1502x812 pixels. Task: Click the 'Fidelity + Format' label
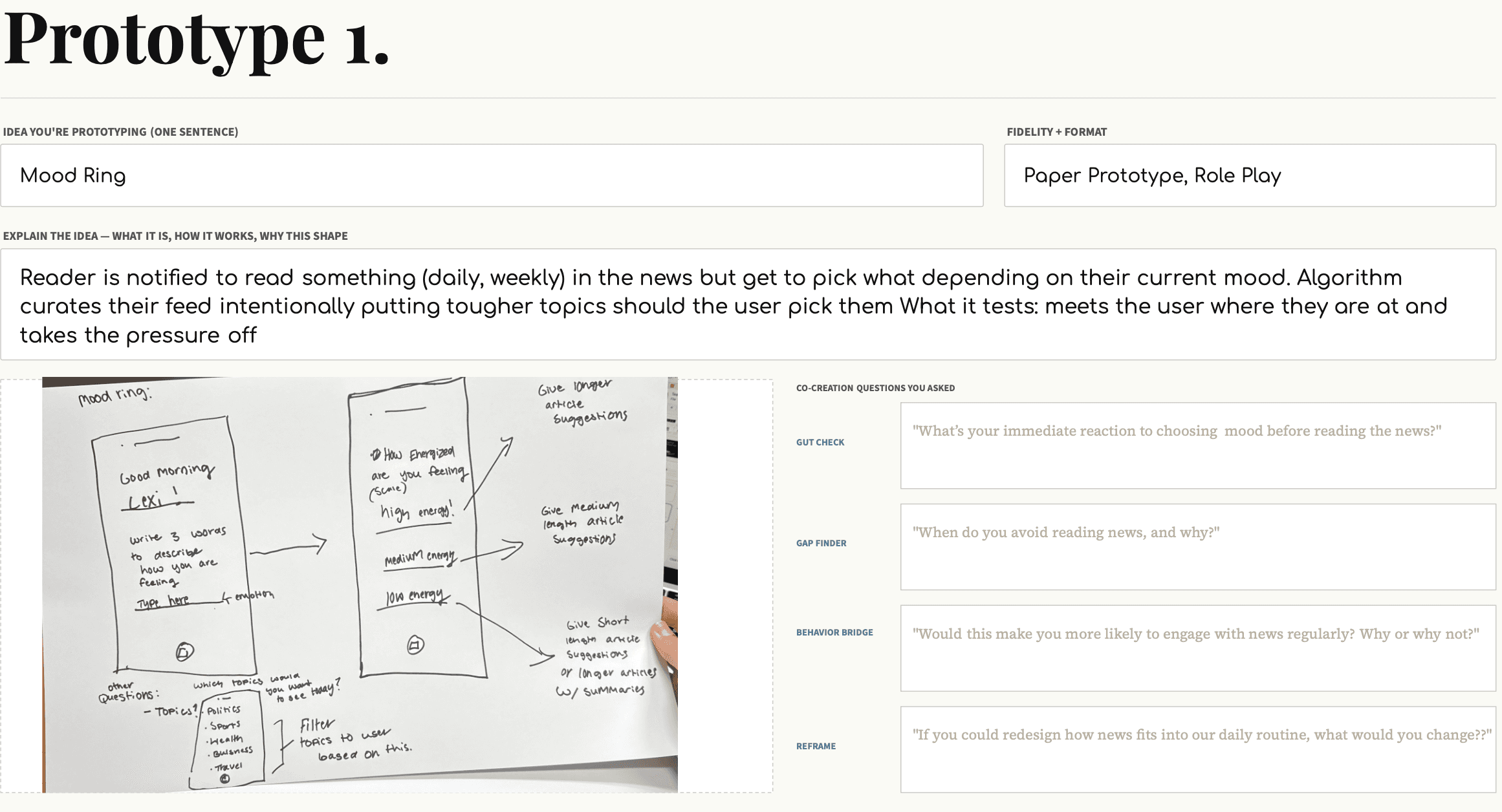[x=1056, y=132]
